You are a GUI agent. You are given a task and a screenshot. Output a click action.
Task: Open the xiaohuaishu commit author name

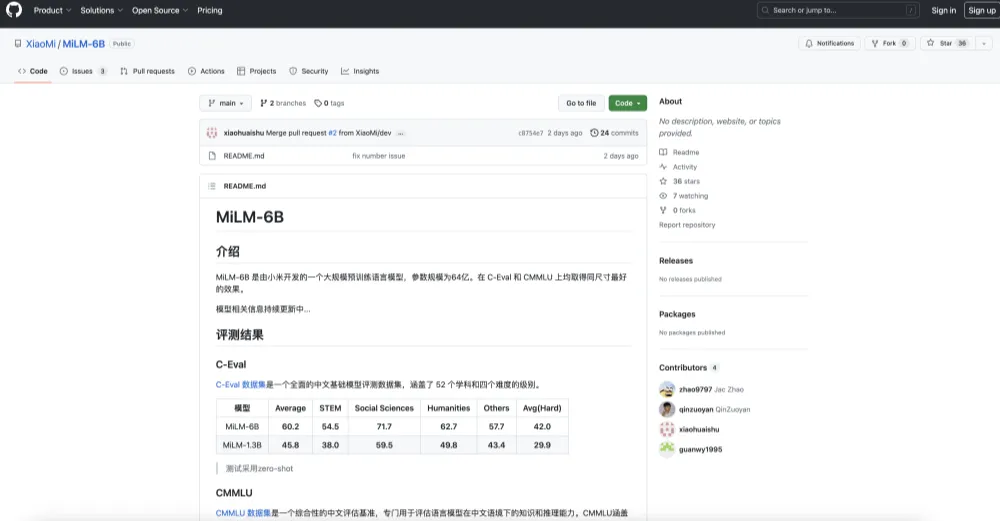point(244,133)
